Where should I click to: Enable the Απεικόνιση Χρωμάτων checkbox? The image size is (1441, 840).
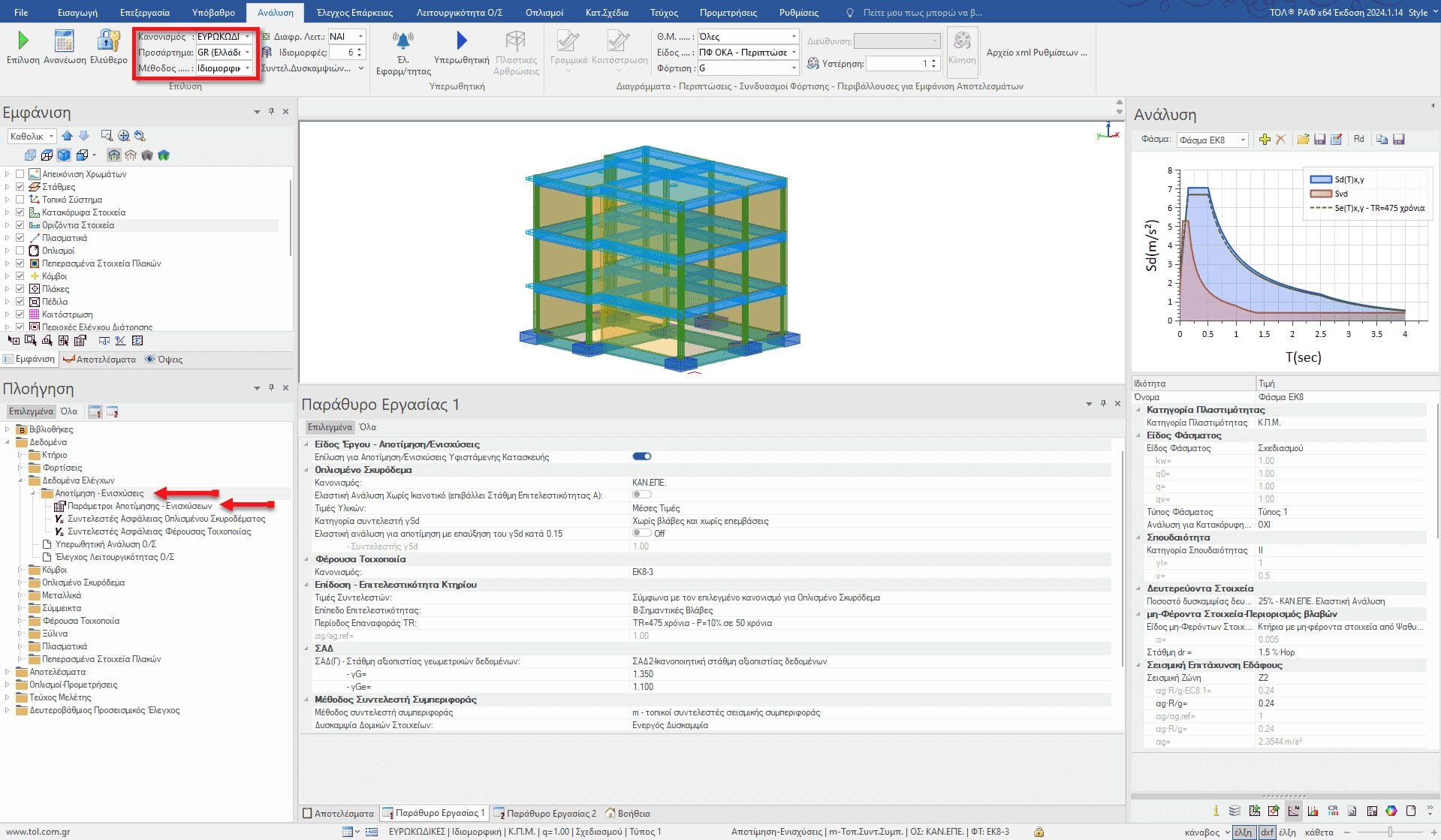click(x=20, y=174)
